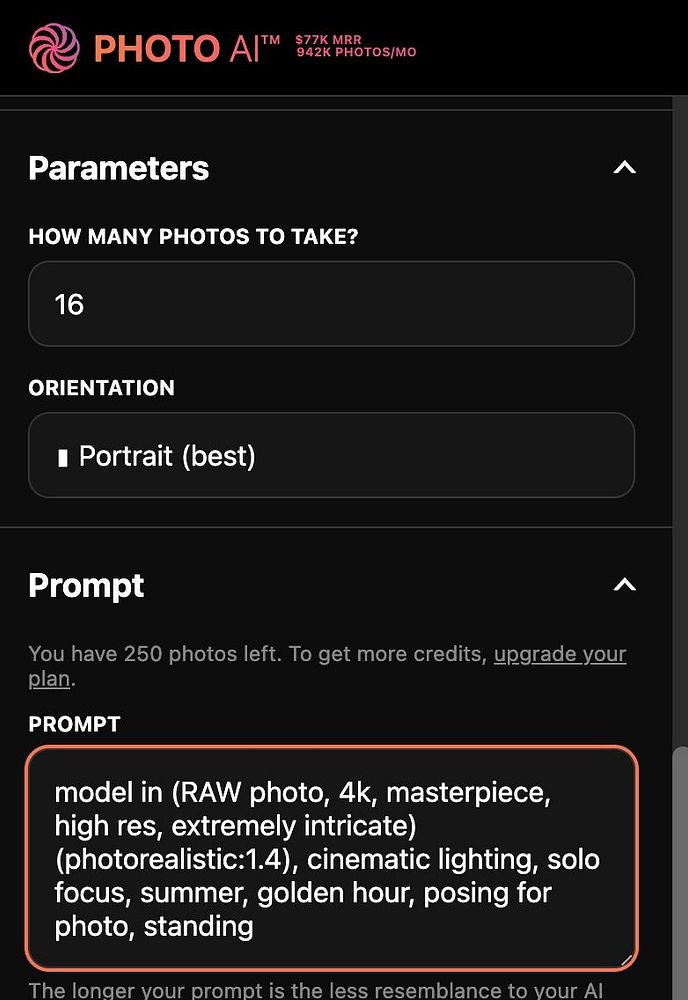Click the "HOW MANY PHOTOS TO TAKE?" label

tap(193, 237)
